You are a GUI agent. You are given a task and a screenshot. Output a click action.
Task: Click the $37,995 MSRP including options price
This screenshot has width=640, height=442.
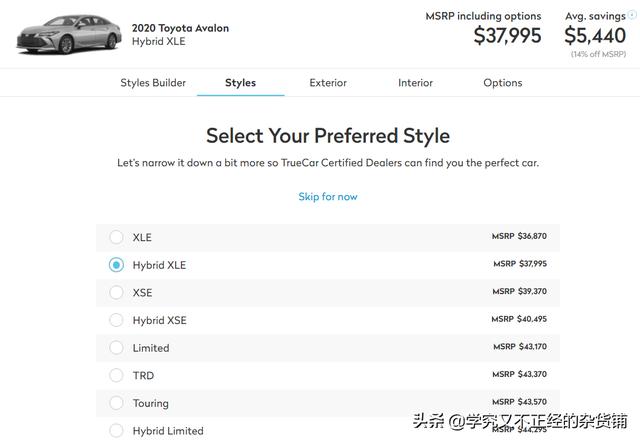[507, 36]
